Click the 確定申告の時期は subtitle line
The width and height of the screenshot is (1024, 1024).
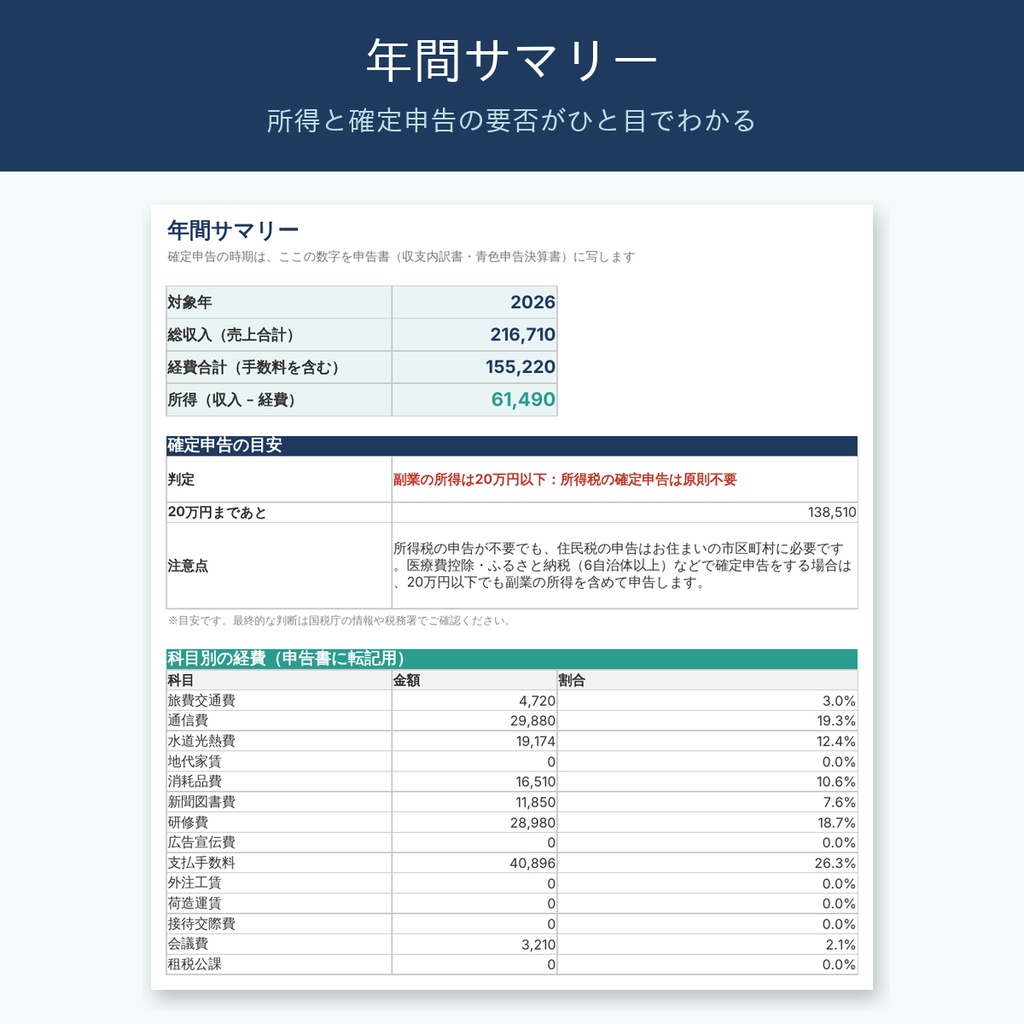click(401, 257)
